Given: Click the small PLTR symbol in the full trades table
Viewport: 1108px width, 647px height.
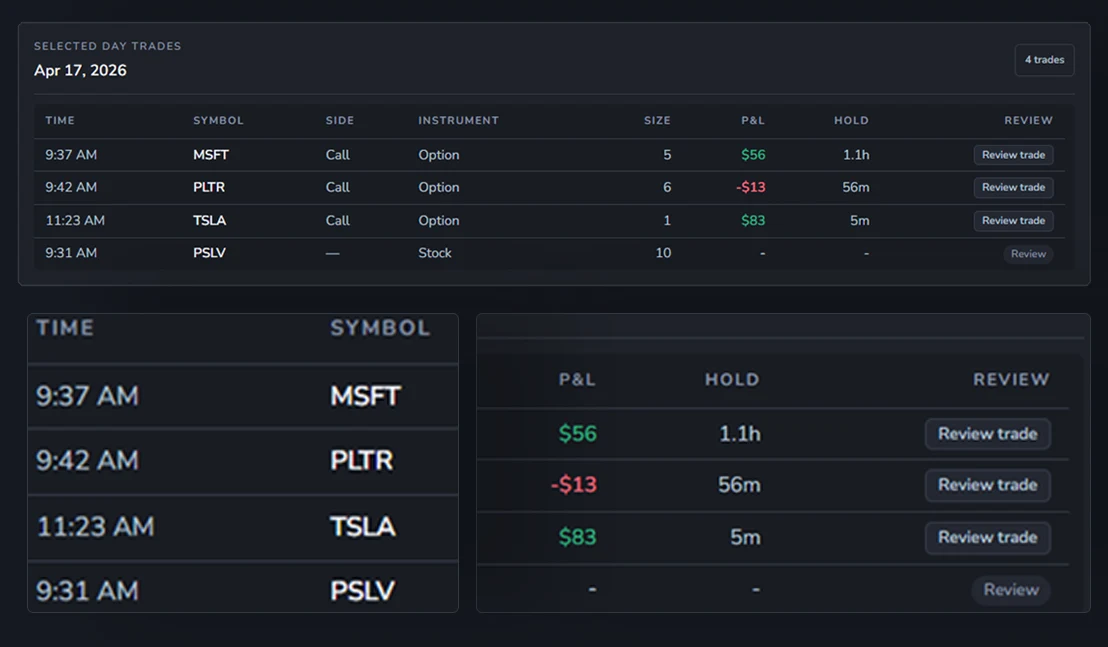Looking at the screenshot, I should (208, 187).
